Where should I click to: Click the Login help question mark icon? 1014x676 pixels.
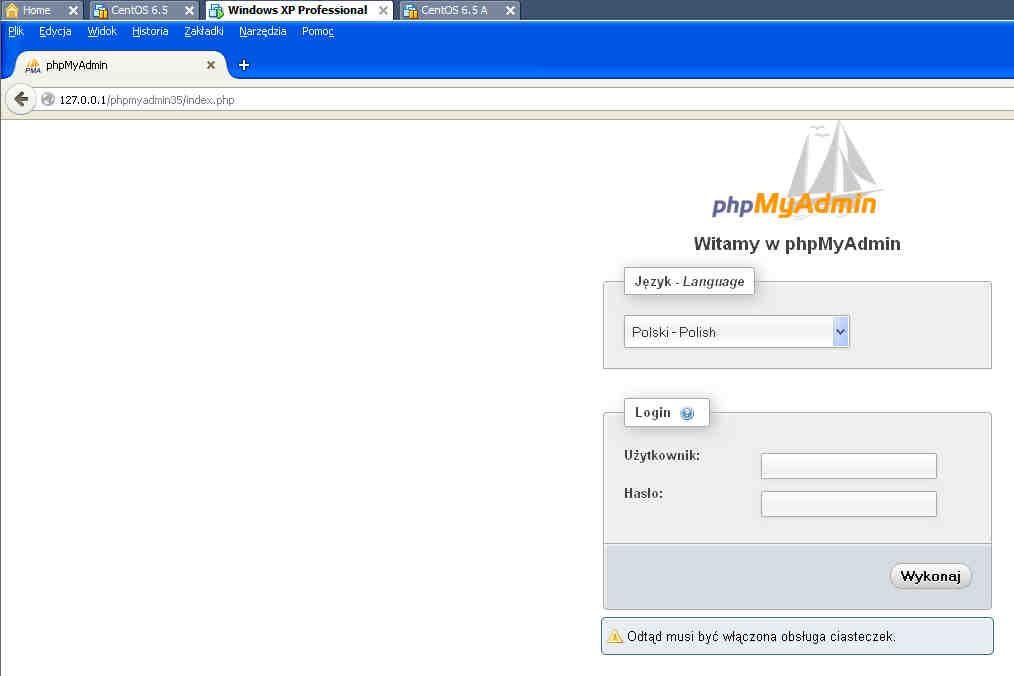point(687,413)
